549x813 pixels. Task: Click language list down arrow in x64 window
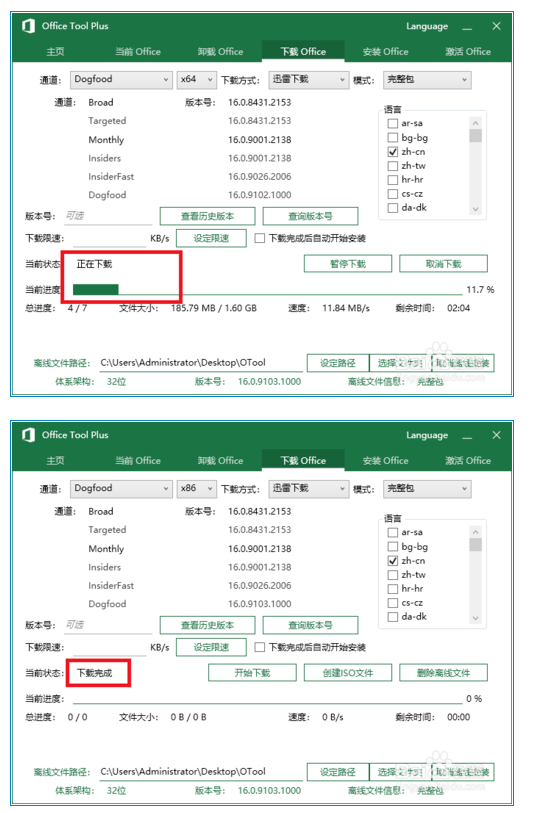click(x=475, y=209)
